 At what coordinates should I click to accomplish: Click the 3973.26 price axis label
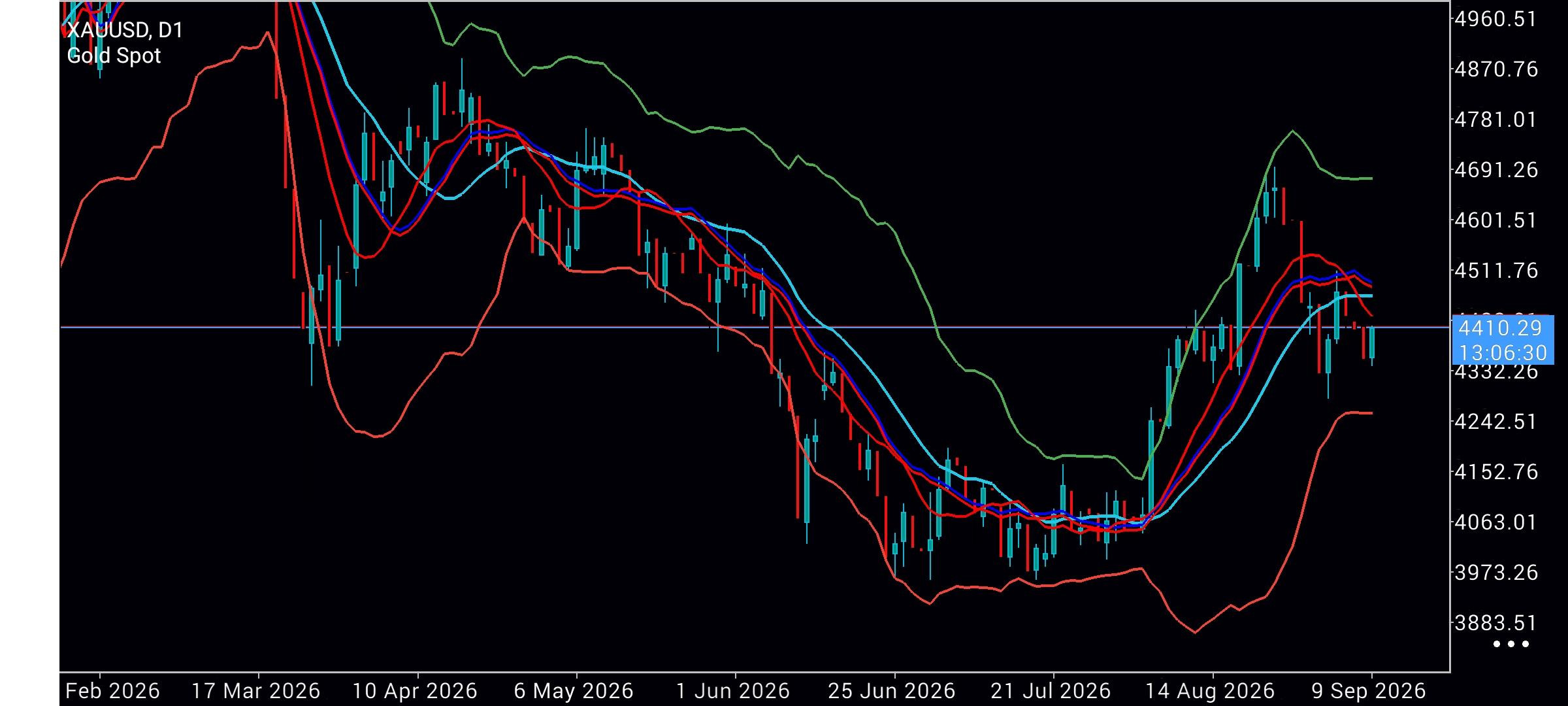(1495, 573)
